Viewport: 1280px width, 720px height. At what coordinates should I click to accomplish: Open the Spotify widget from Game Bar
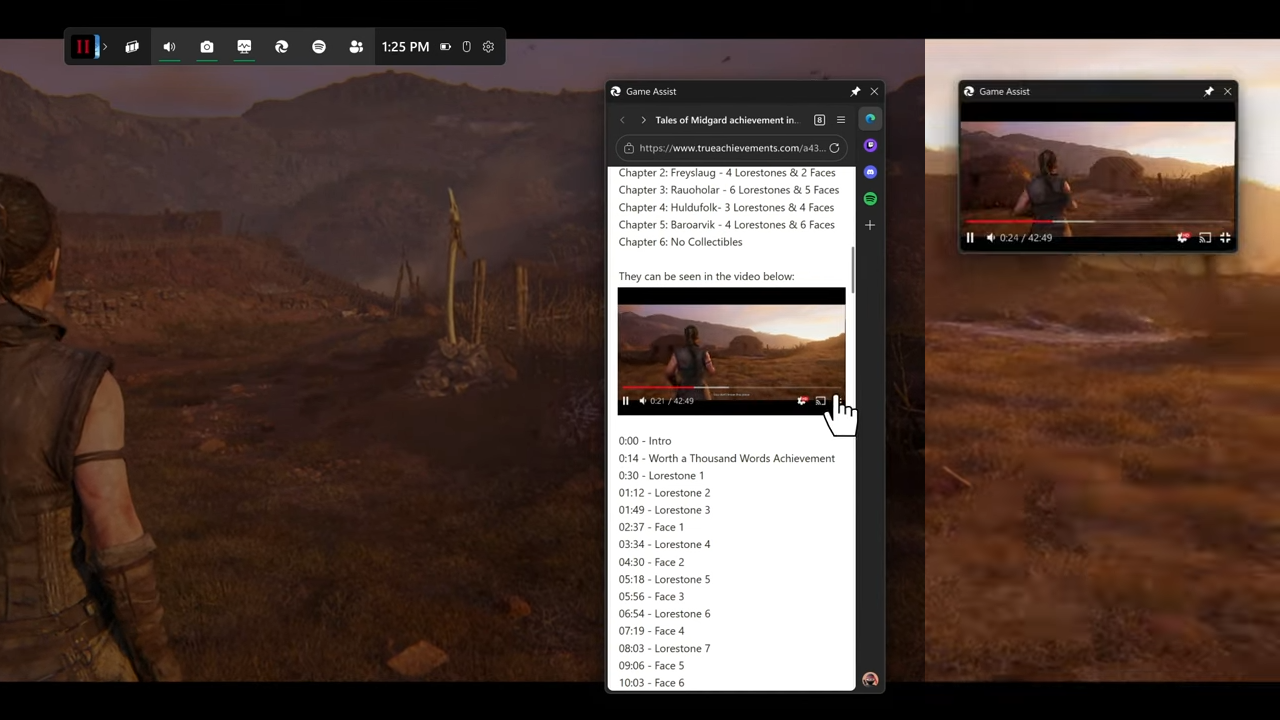point(319,47)
